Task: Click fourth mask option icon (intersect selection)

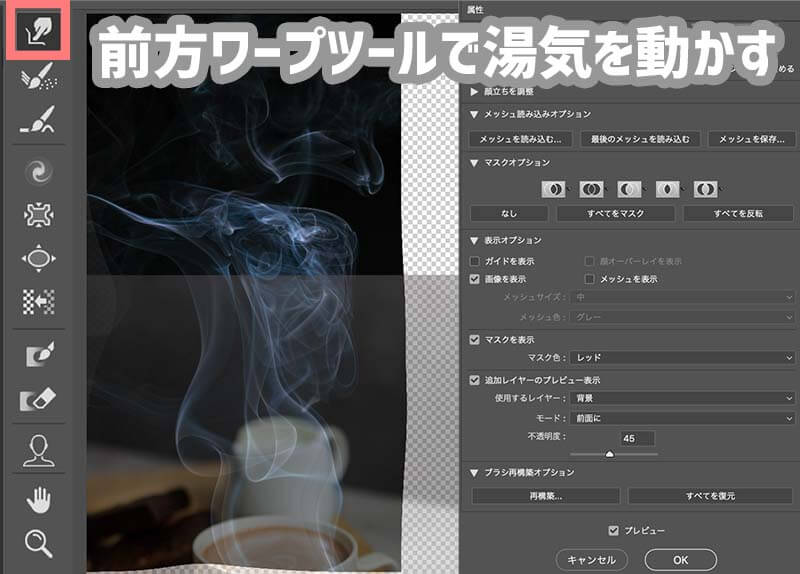Action: coord(667,189)
